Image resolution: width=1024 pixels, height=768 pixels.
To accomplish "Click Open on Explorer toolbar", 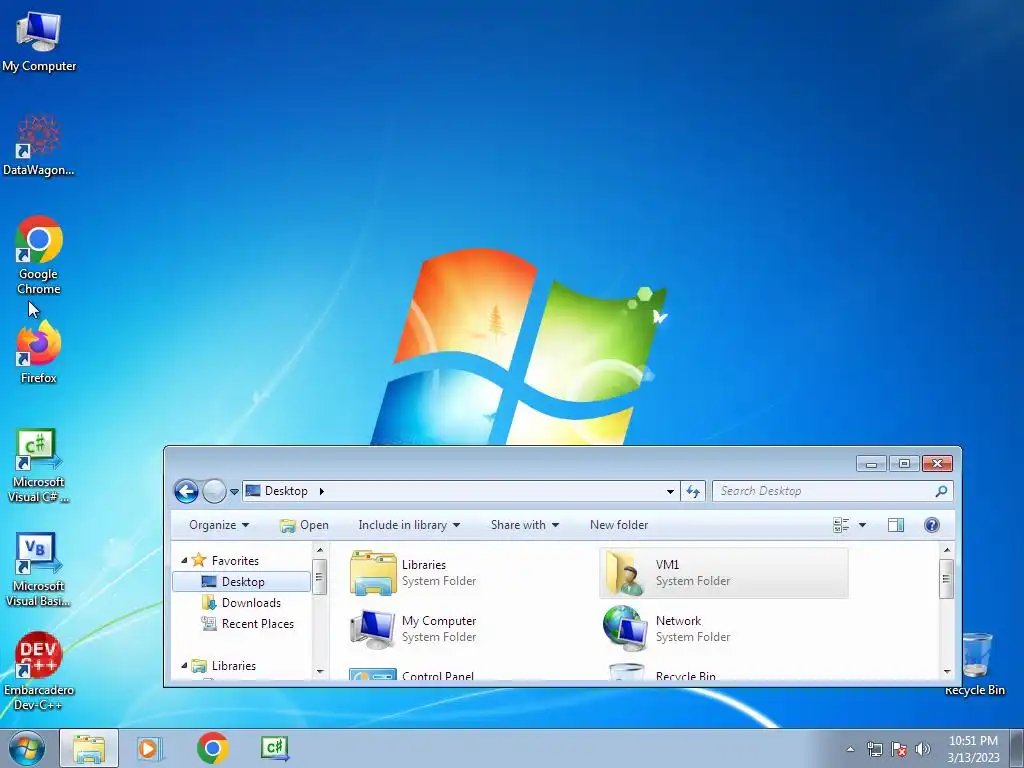I will [x=304, y=525].
